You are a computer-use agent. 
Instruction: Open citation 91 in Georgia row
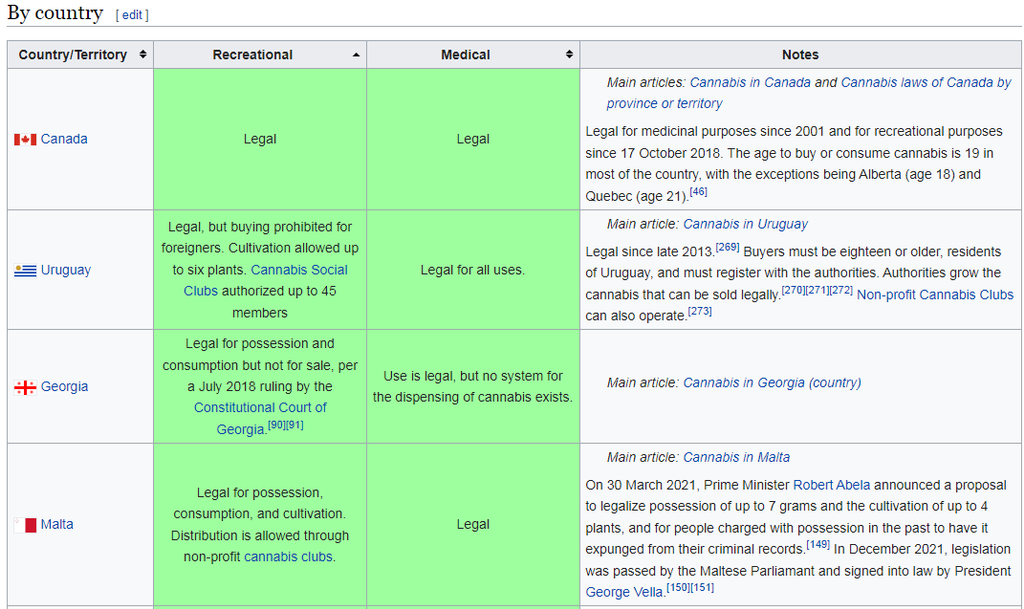click(x=295, y=426)
